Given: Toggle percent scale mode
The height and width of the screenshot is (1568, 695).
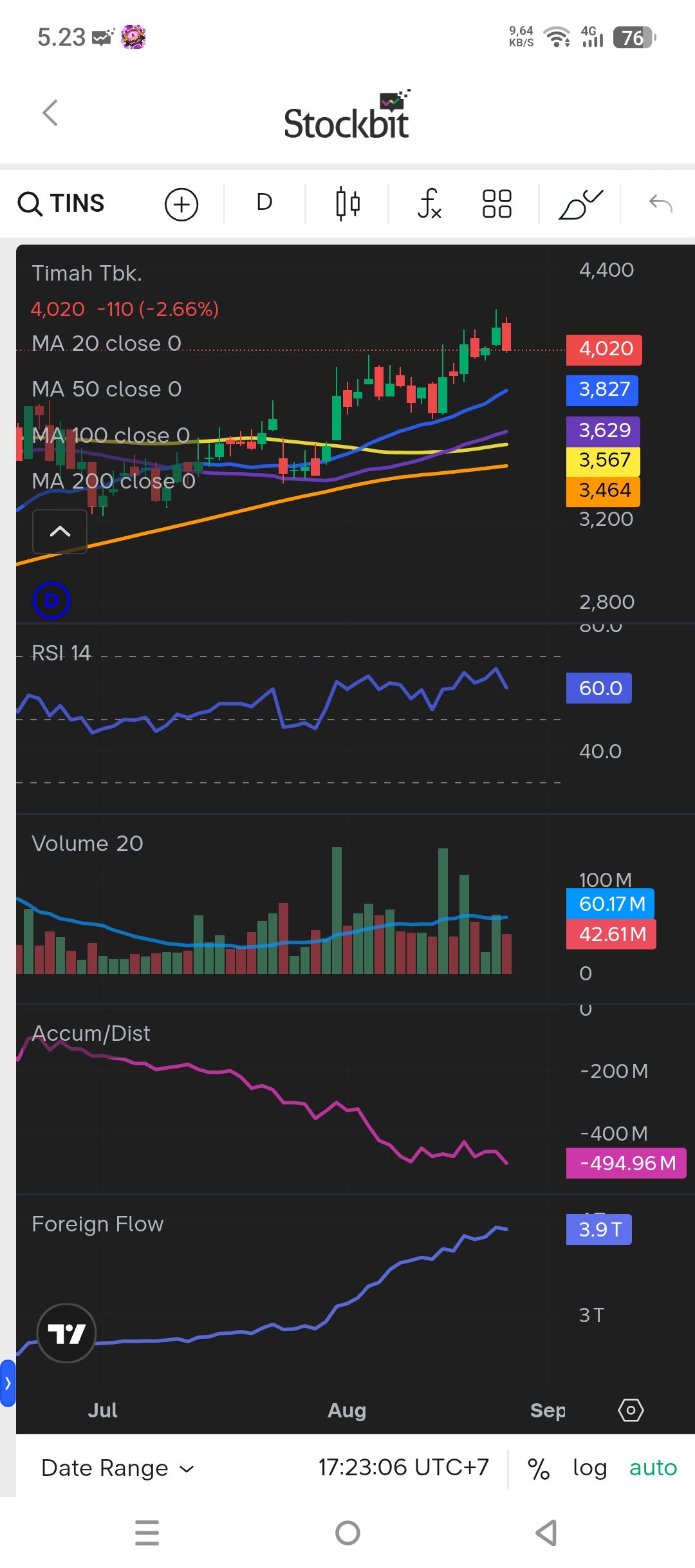Looking at the screenshot, I should (539, 1469).
